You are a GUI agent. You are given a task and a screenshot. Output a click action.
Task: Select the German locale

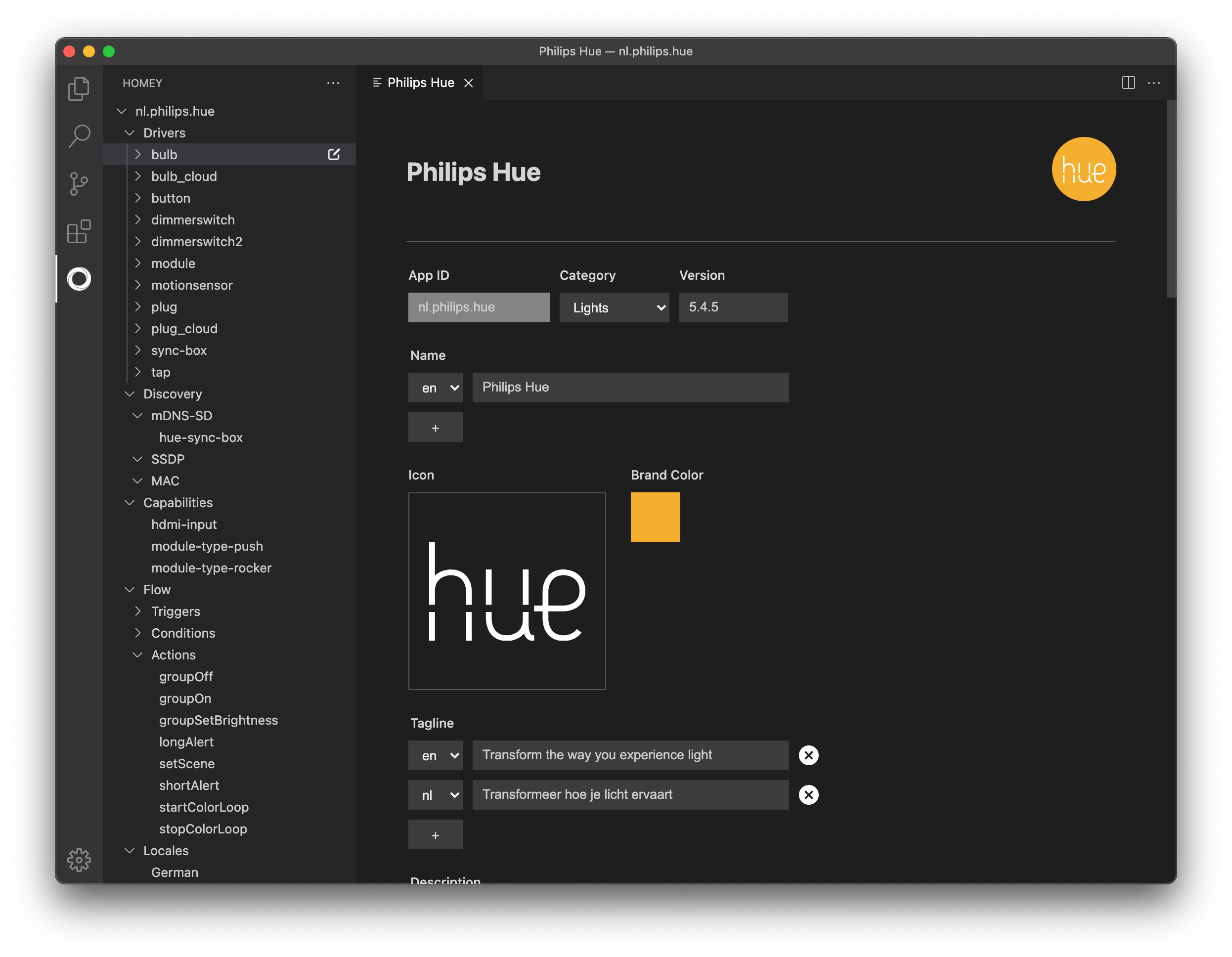coord(175,872)
